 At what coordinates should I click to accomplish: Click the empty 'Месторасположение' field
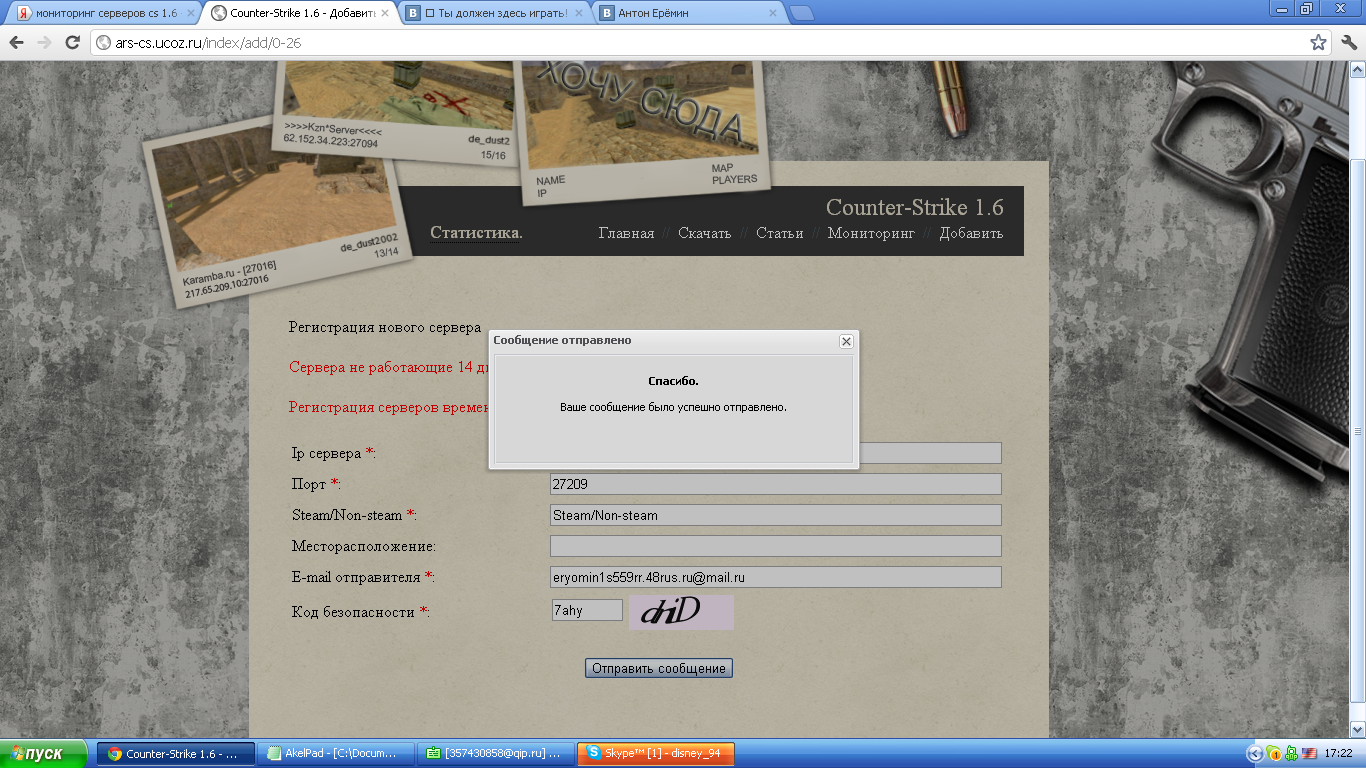pos(776,546)
